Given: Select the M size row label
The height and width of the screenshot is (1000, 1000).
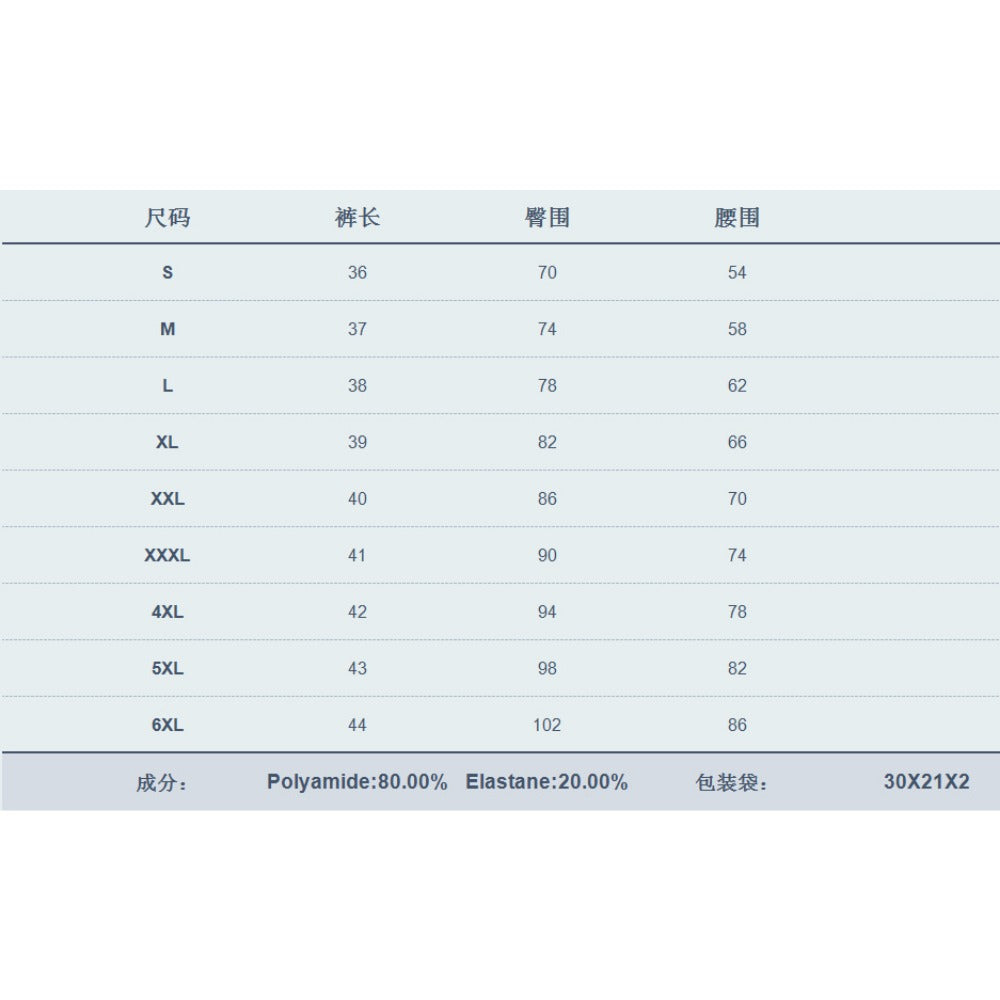Looking at the screenshot, I should [x=167, y=329].
